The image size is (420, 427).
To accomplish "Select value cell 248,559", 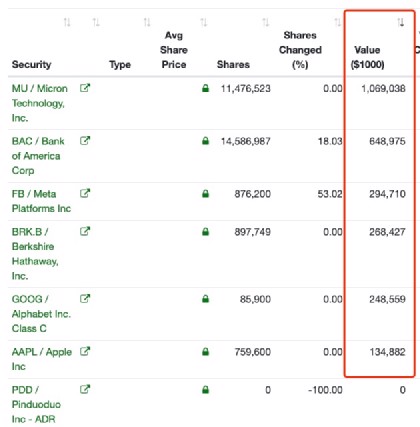I will coord(387,299).
